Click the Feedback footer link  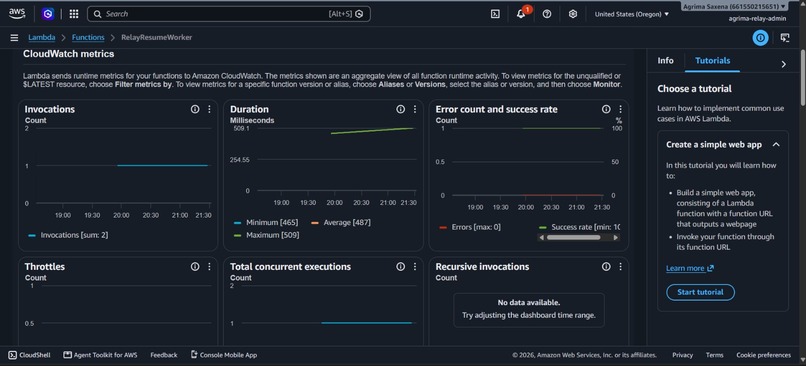pos(163,355)
